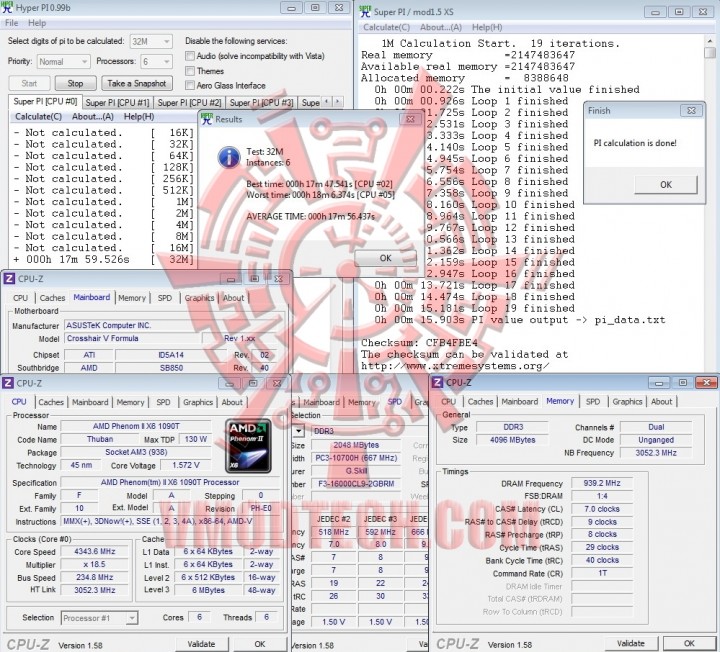Screen dimensions: 720x652
Task: Open Calculate(C) menu in Hyper PI inner pane
Action: 39,117
